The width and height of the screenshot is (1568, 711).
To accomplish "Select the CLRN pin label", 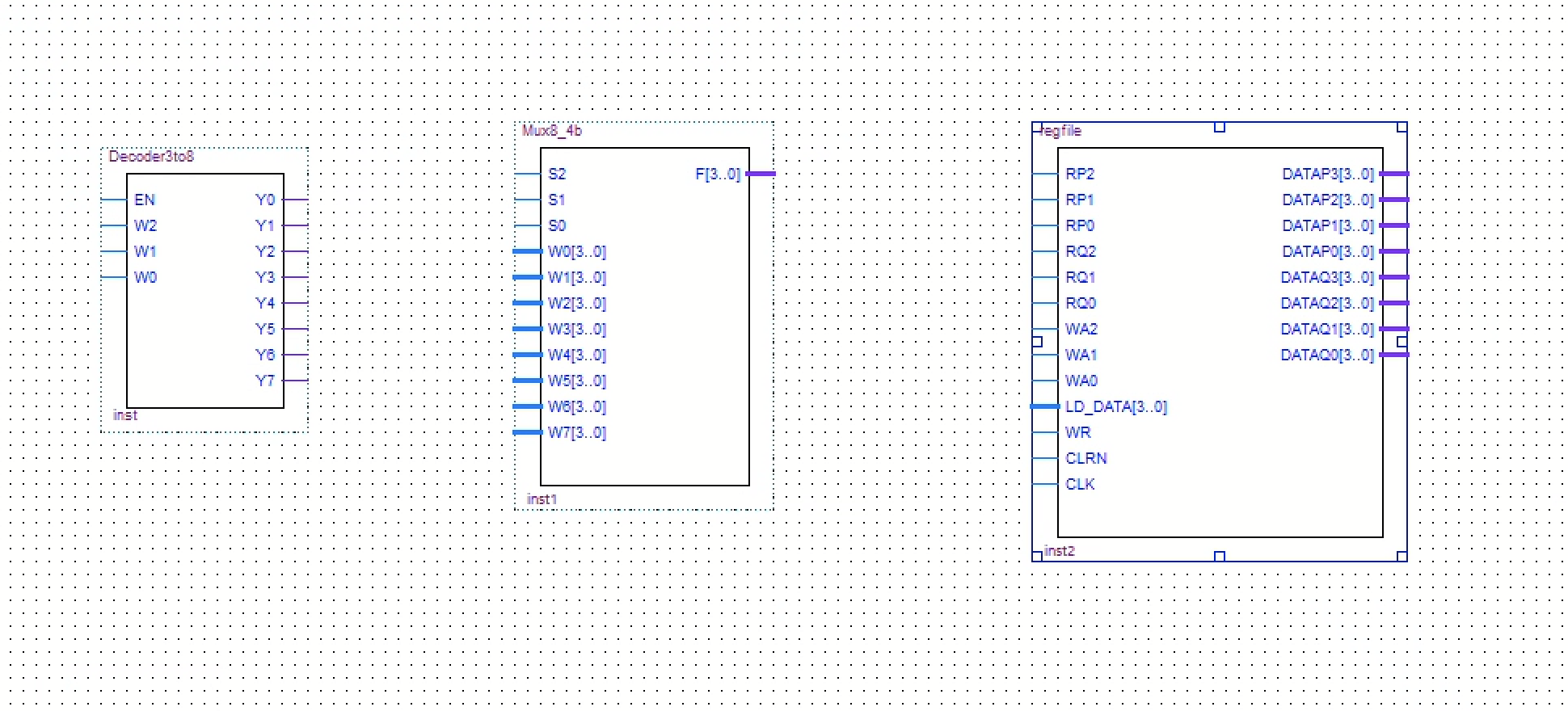I will 1086,458.
